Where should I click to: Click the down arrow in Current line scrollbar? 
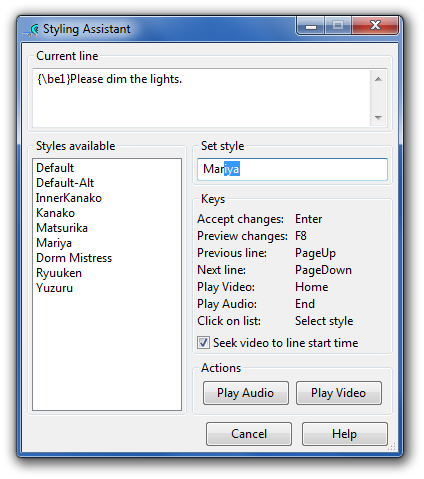378,117
